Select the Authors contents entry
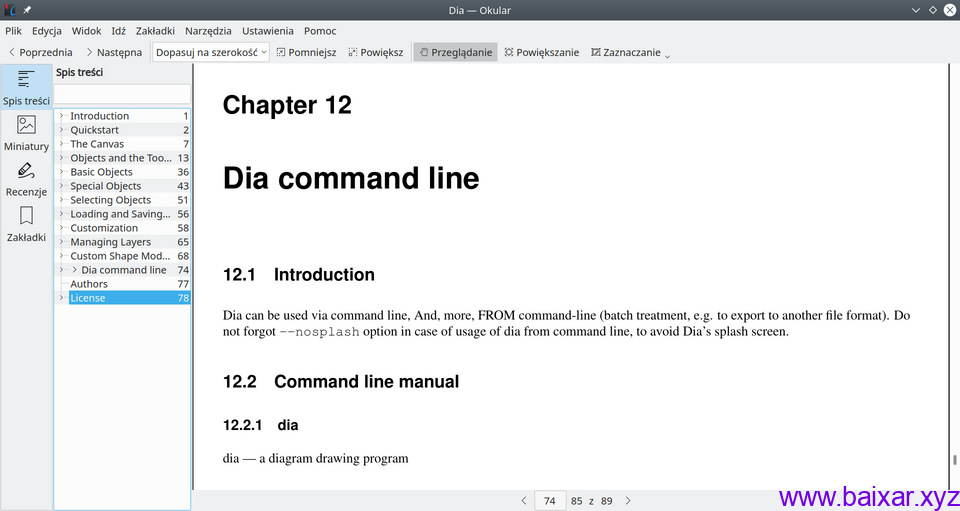The width and height of the screenshot is (960, 511). [89, 284]
